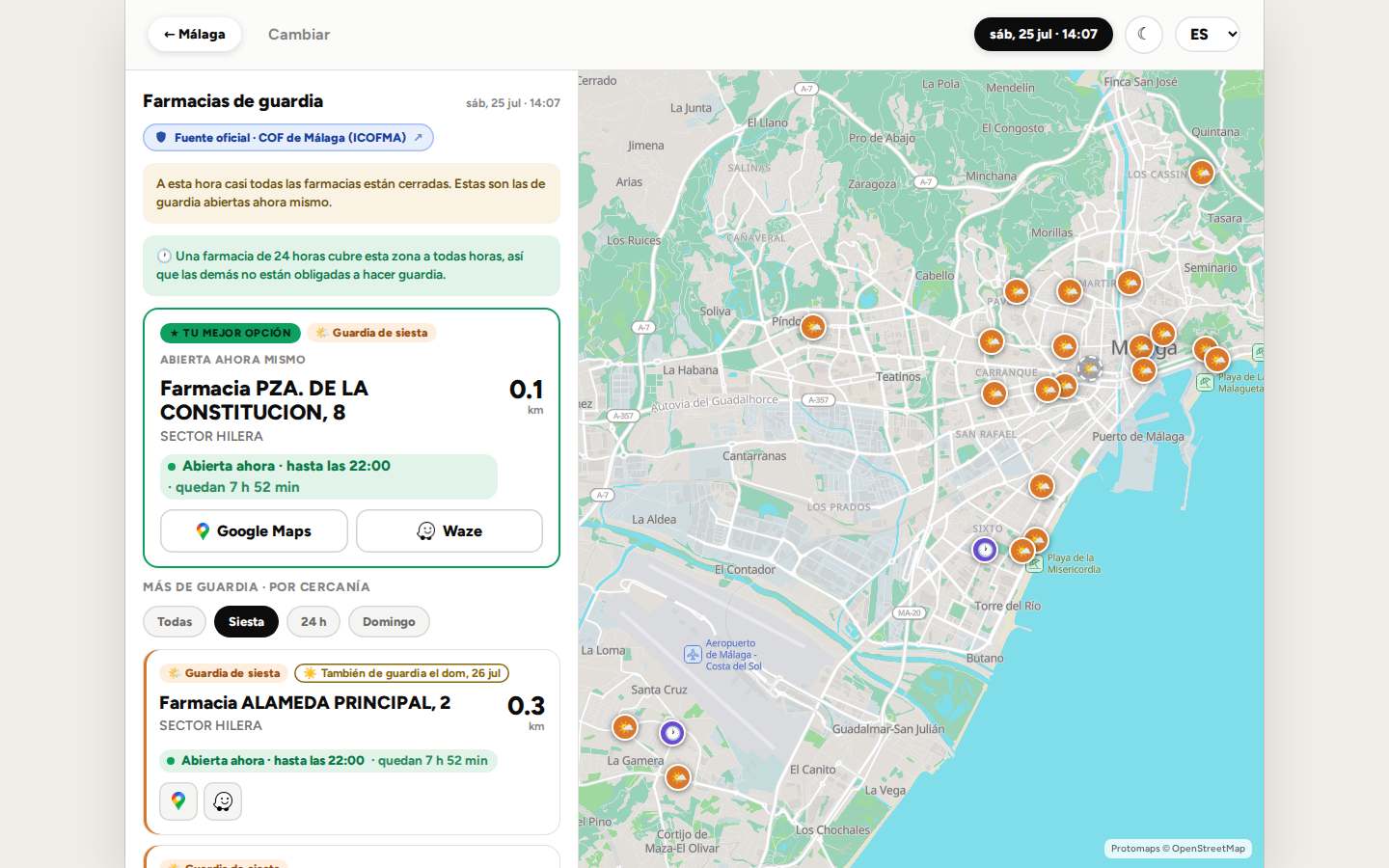1389x868 pixels.
Task: Click the Puerto de Málaga map label
Action: [1138, 437]
